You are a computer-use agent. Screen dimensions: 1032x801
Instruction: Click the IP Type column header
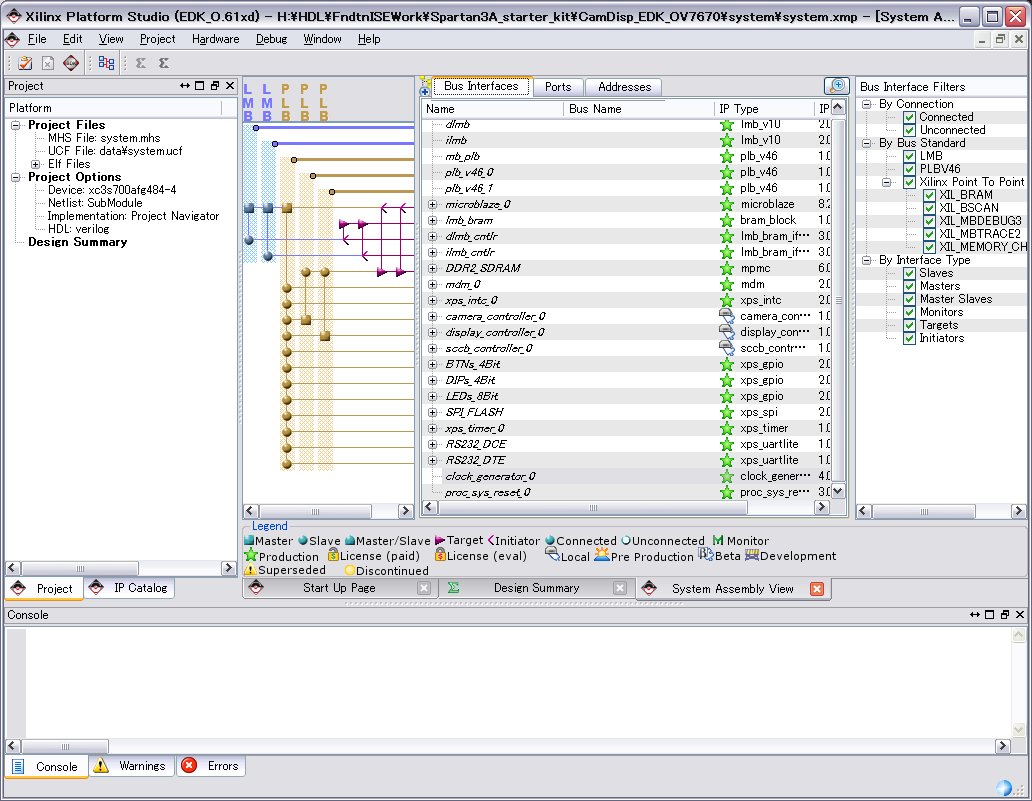pyautogui.click(x=763, y=109)
